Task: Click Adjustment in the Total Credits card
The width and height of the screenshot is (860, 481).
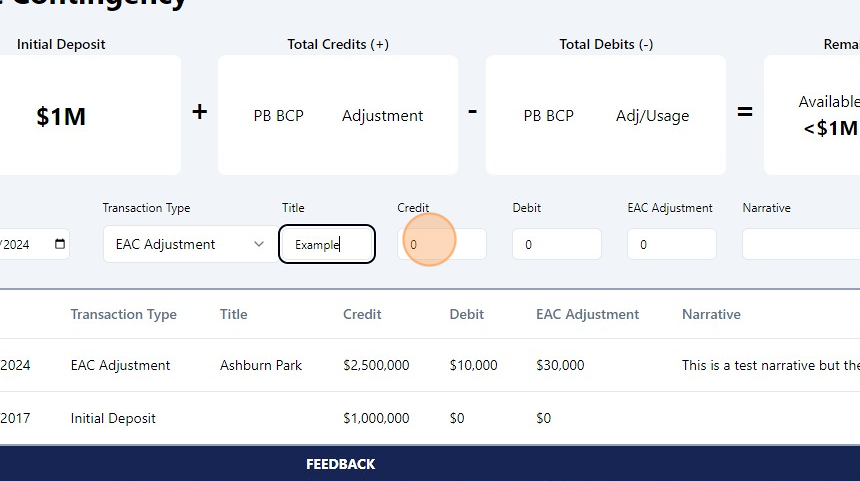Action: [x=382, y=116]
